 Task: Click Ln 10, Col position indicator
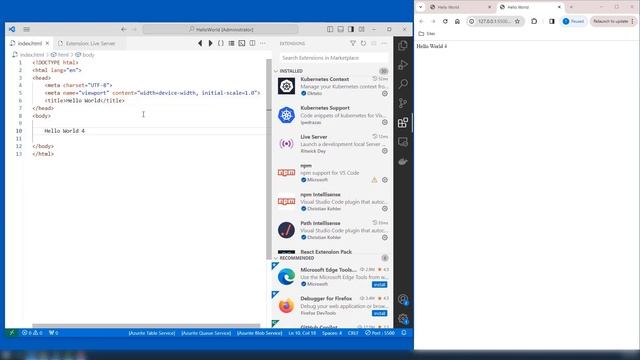302,333
